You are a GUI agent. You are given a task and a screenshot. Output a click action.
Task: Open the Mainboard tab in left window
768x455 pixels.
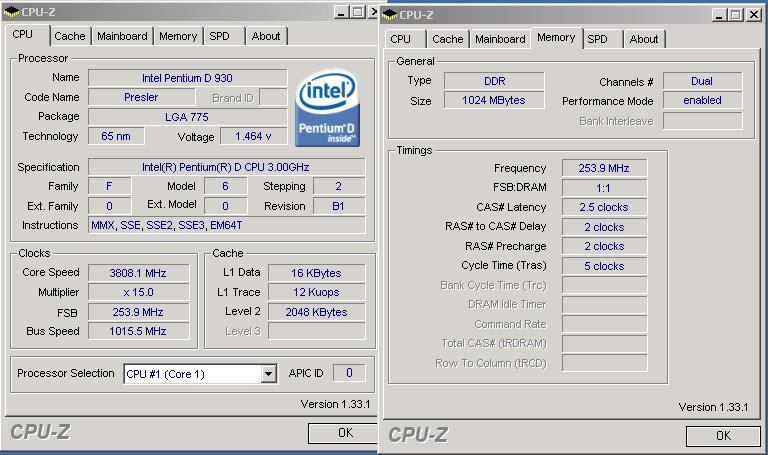(x=122, y=36)
